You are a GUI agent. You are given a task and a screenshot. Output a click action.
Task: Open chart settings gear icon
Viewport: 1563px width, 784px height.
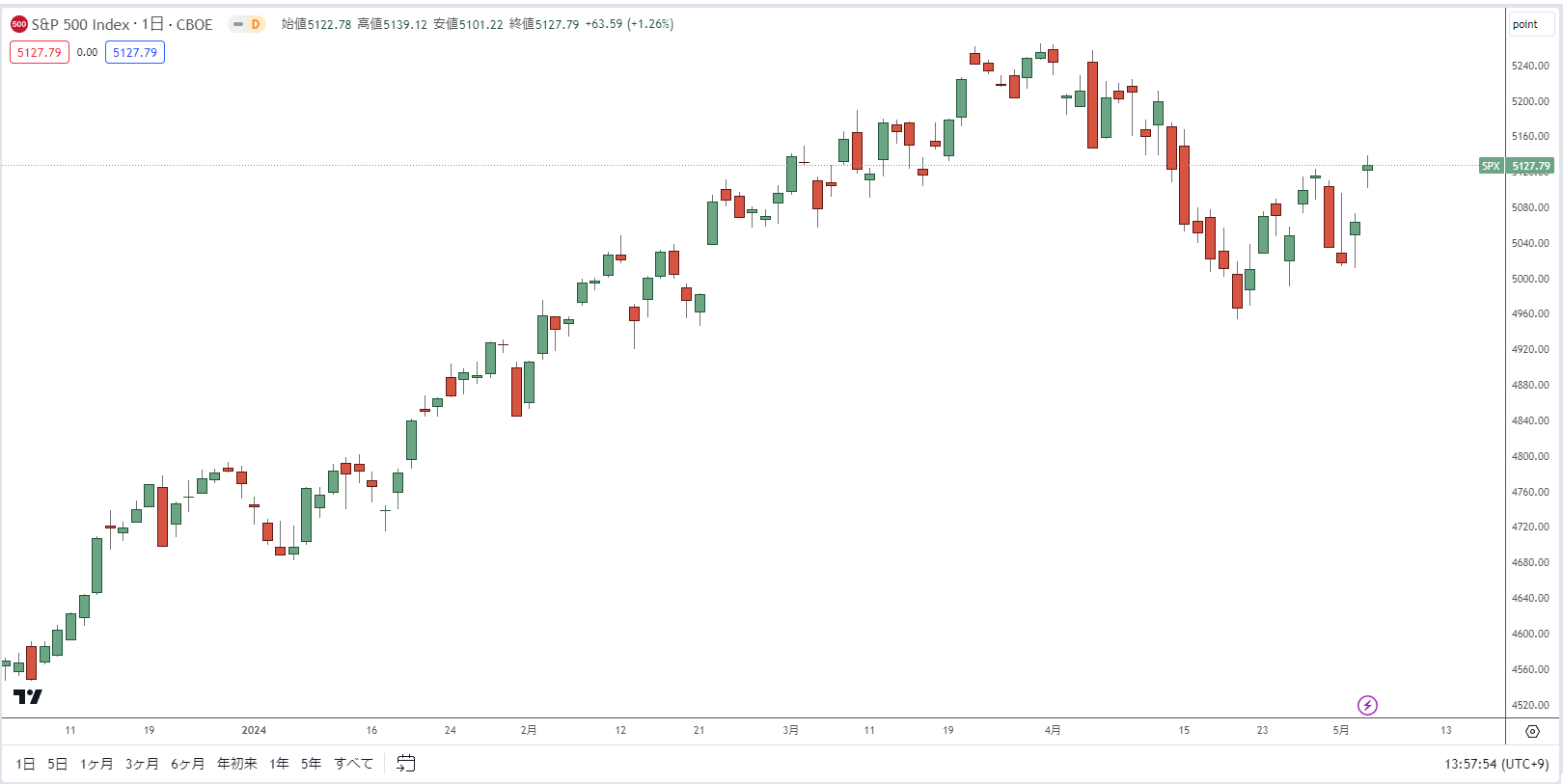coord(1532,731)
